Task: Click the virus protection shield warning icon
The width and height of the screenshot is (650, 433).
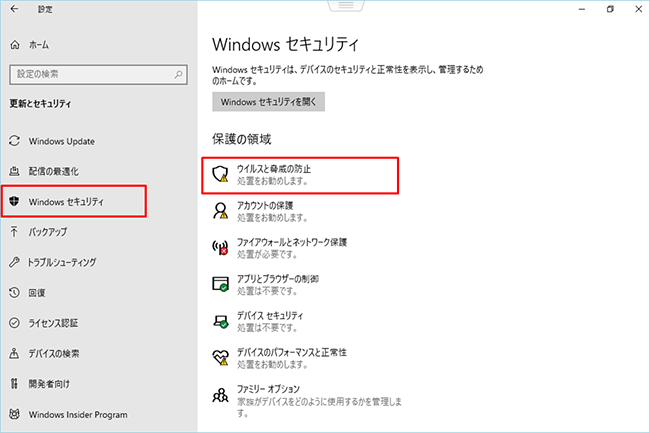Action: click(221, 174)
